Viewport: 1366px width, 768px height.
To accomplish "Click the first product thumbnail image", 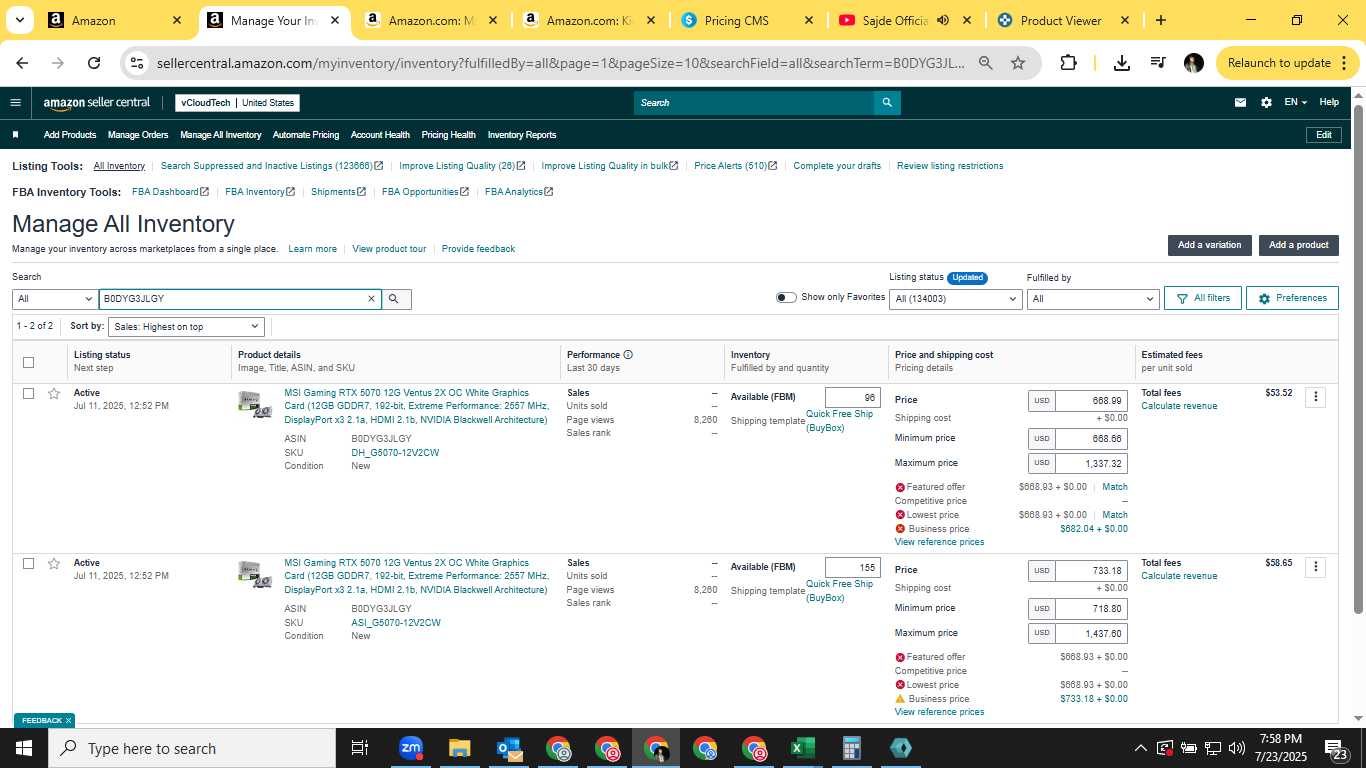I will click(255, 403).
